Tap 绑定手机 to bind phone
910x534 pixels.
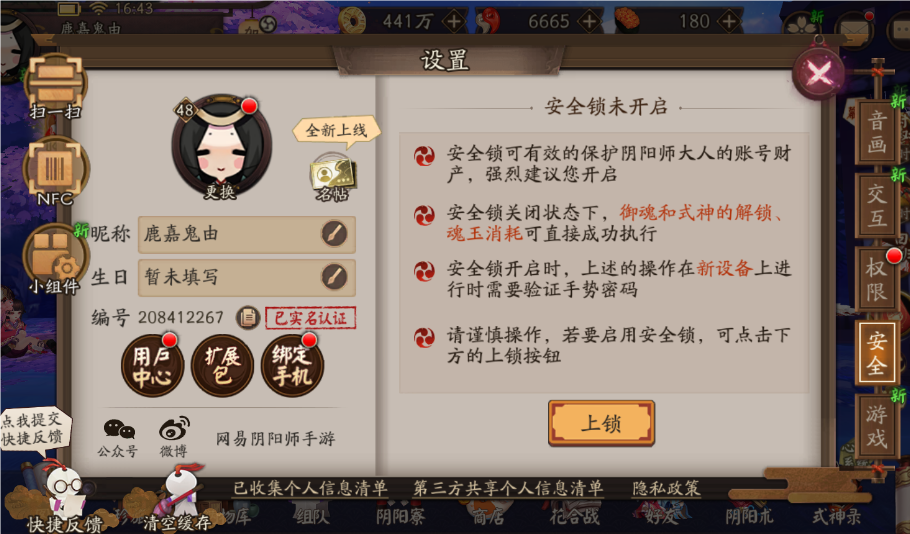click(x=292, y=366)
